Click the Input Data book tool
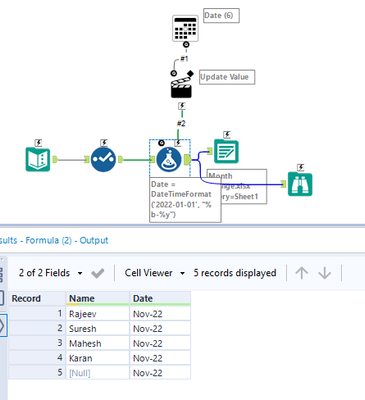Image resolution: width=365 pixels, height=400 pixels. (x=38, y=160)
